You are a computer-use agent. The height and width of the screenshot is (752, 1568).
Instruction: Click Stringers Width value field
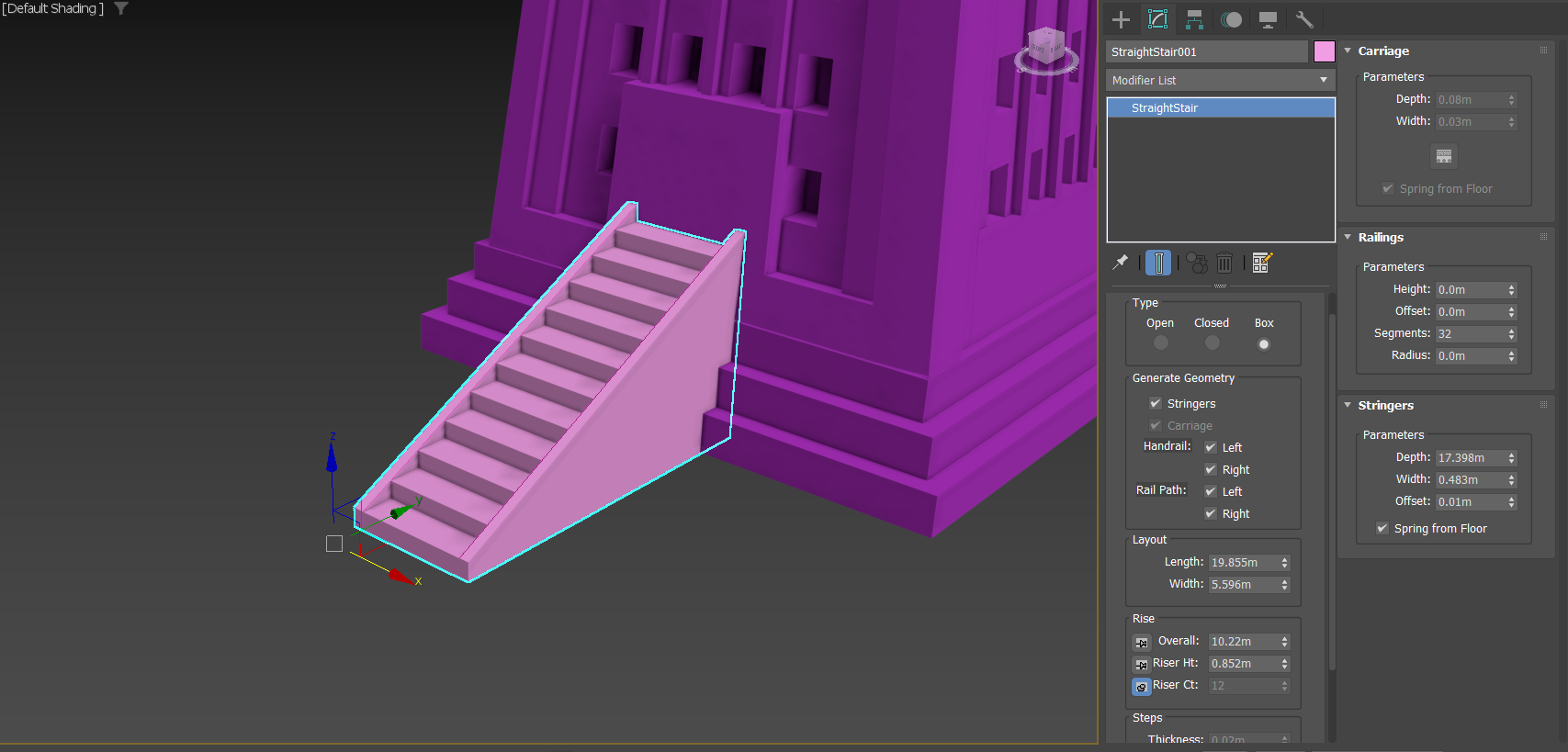coord(1471,480)
